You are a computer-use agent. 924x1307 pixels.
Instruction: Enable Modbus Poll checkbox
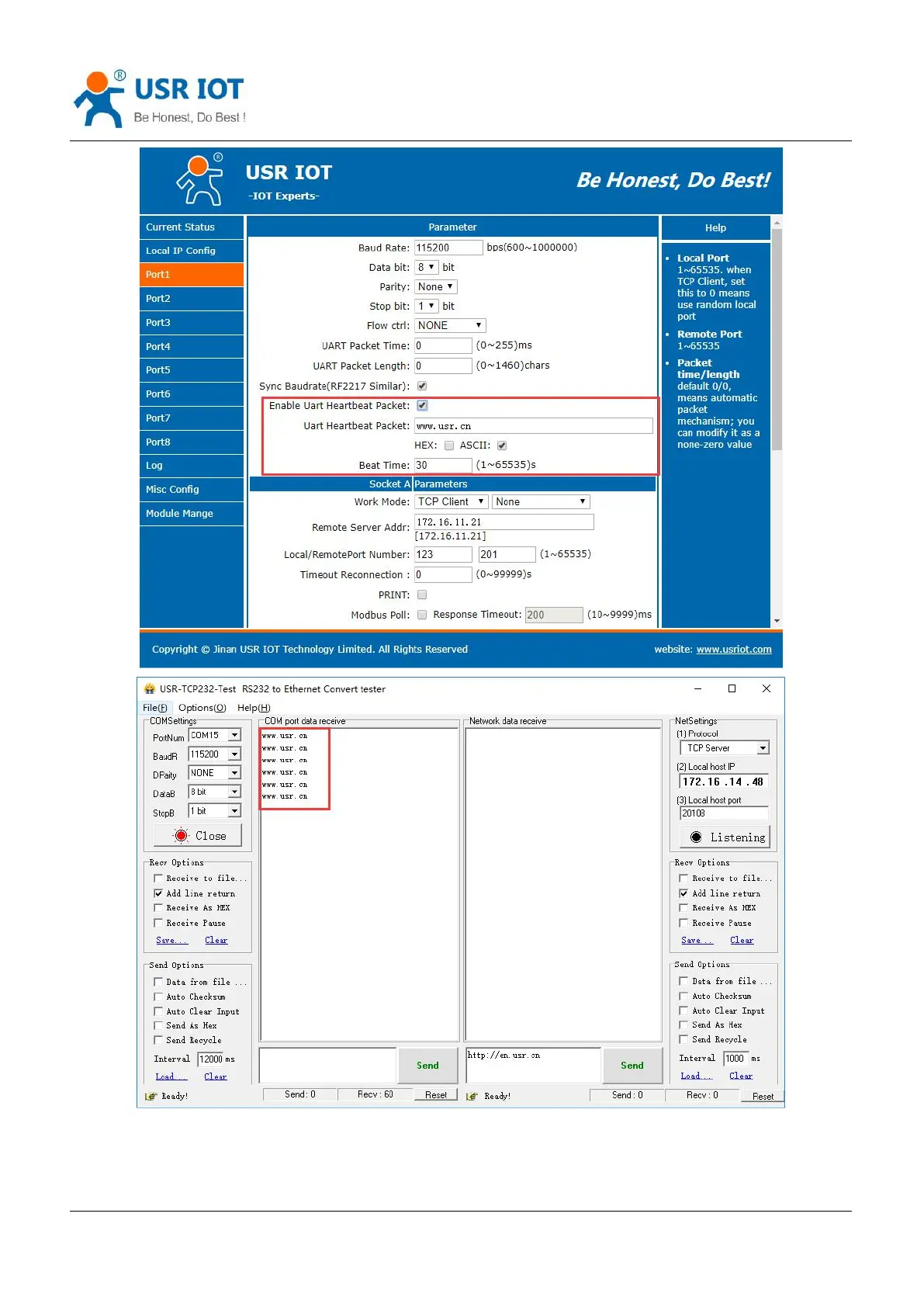(422, 615)
